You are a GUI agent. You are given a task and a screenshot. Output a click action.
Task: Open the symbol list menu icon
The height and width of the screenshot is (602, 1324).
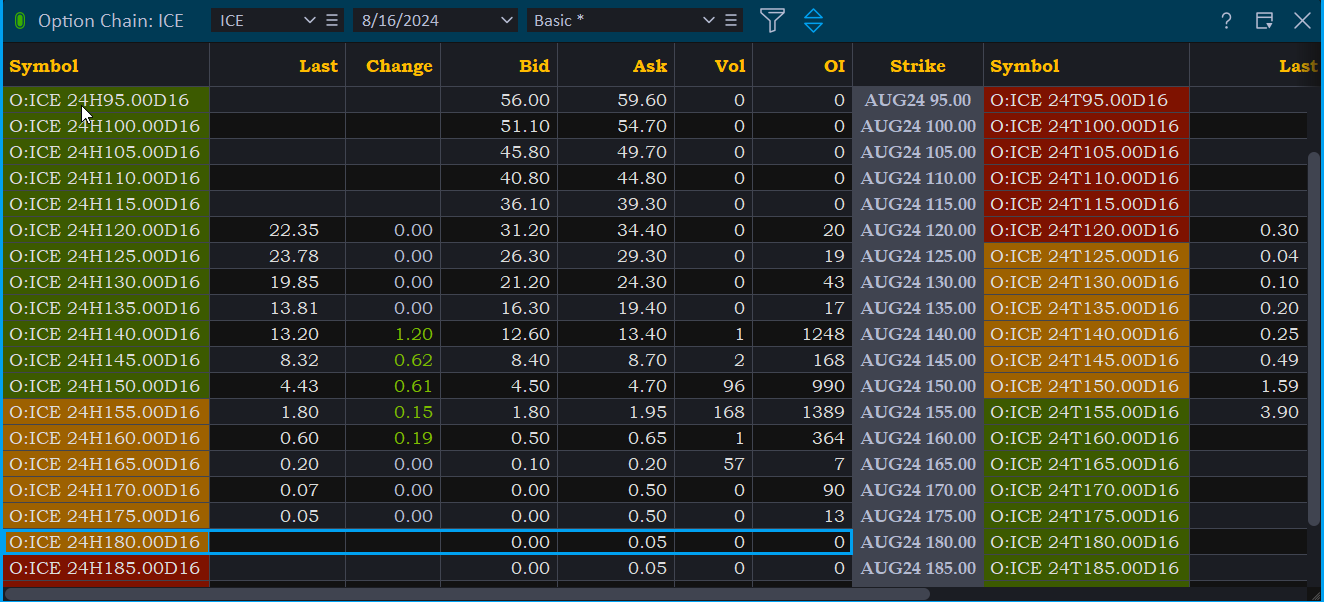tap(333, 20)
